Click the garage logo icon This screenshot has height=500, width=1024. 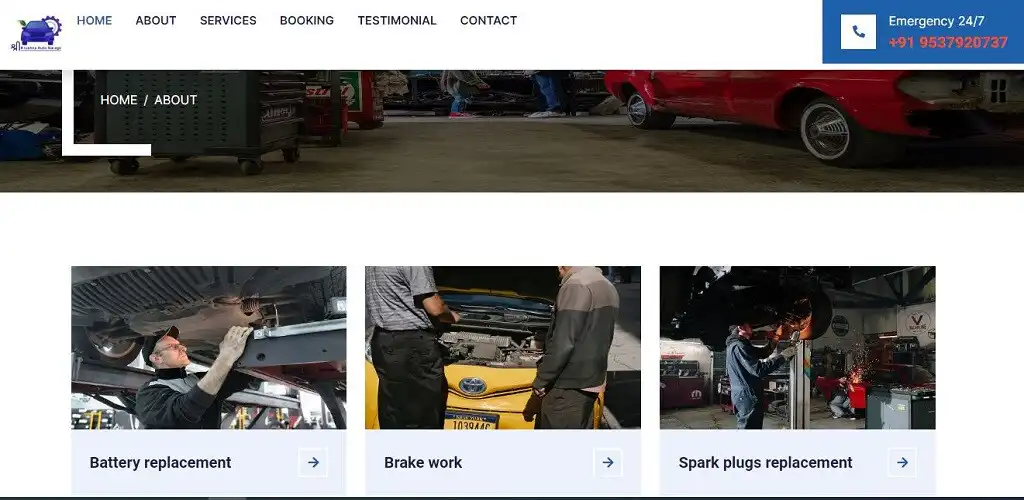pos(38,33)
